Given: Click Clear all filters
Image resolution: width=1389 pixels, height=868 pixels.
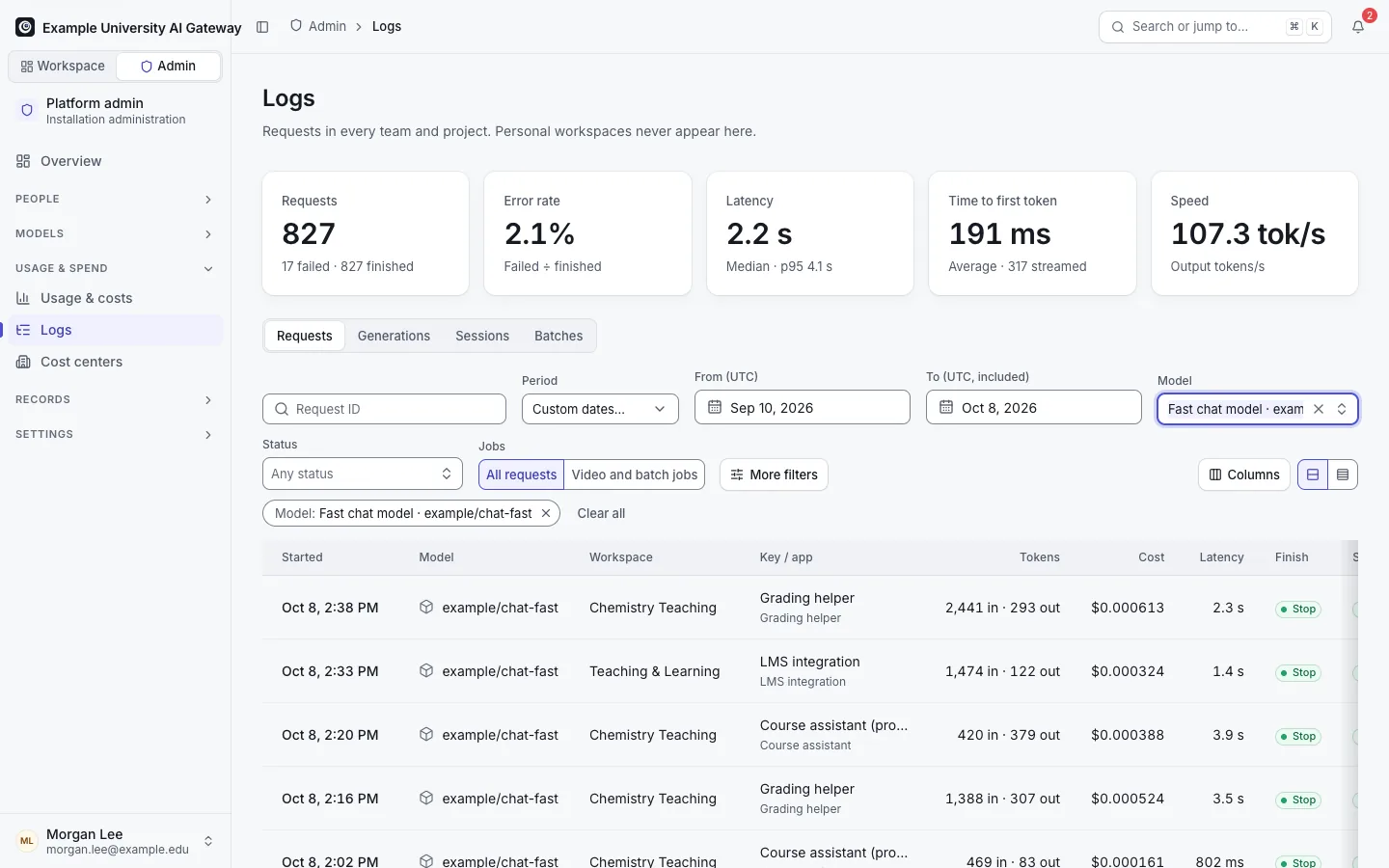Looking at the screenshot, I should (601, 513).
